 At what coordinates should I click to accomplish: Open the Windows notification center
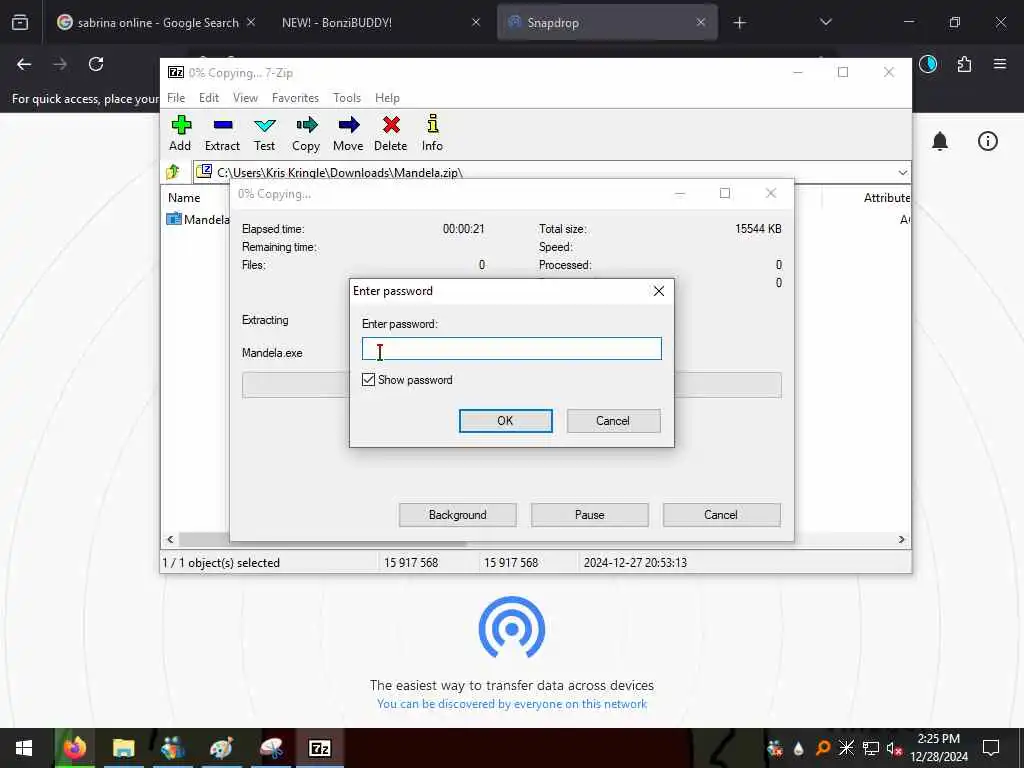(991, 748)
